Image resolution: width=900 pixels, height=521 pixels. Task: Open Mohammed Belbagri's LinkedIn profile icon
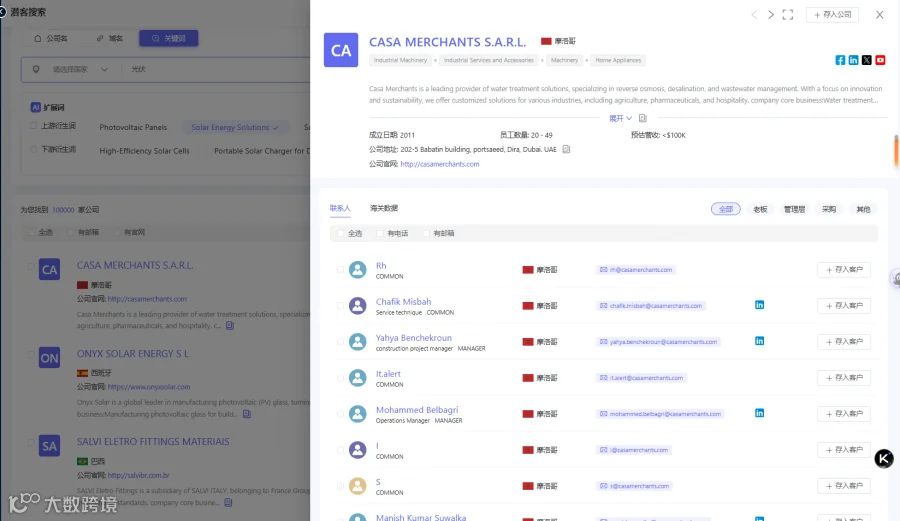click(x=759, y=413)
